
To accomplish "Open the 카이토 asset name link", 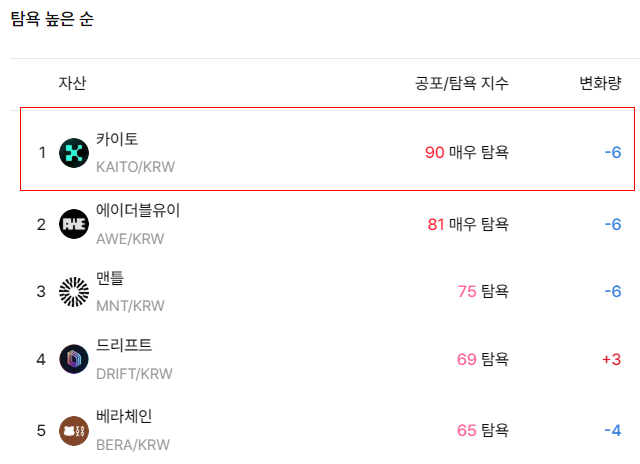I will 117,139.
